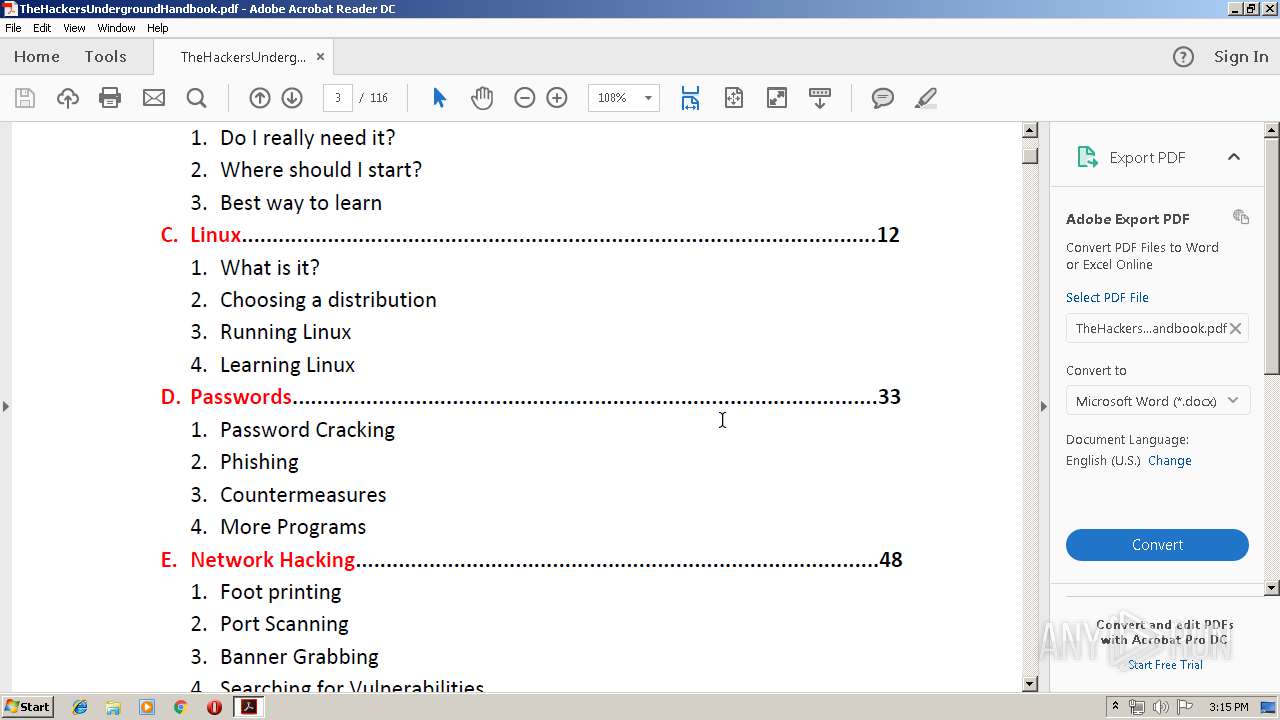Open the Find text magnifier tool

click(197, 98)
